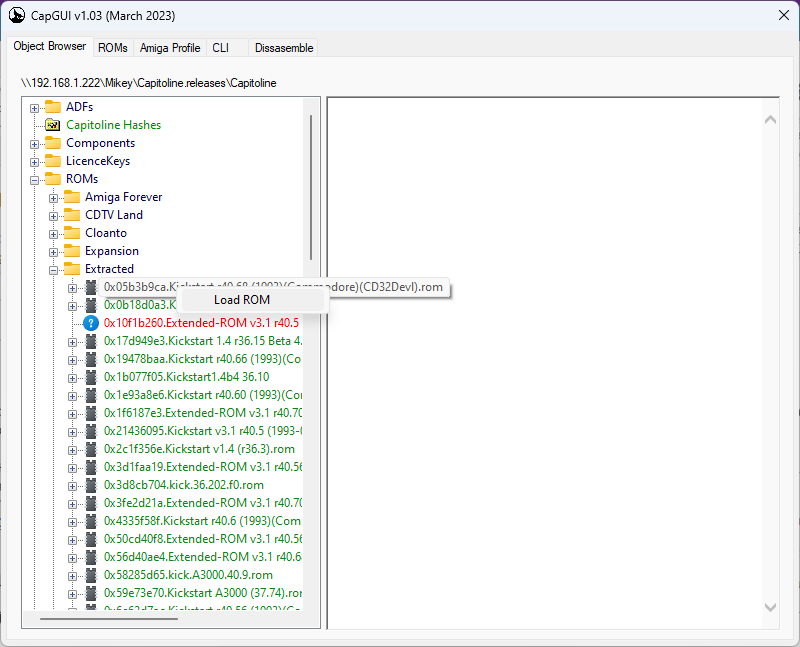This screenshot has height=647, width=800.
Task: Click the tree horizontal scrollbar thumb
Action: (x=109, y=619)
